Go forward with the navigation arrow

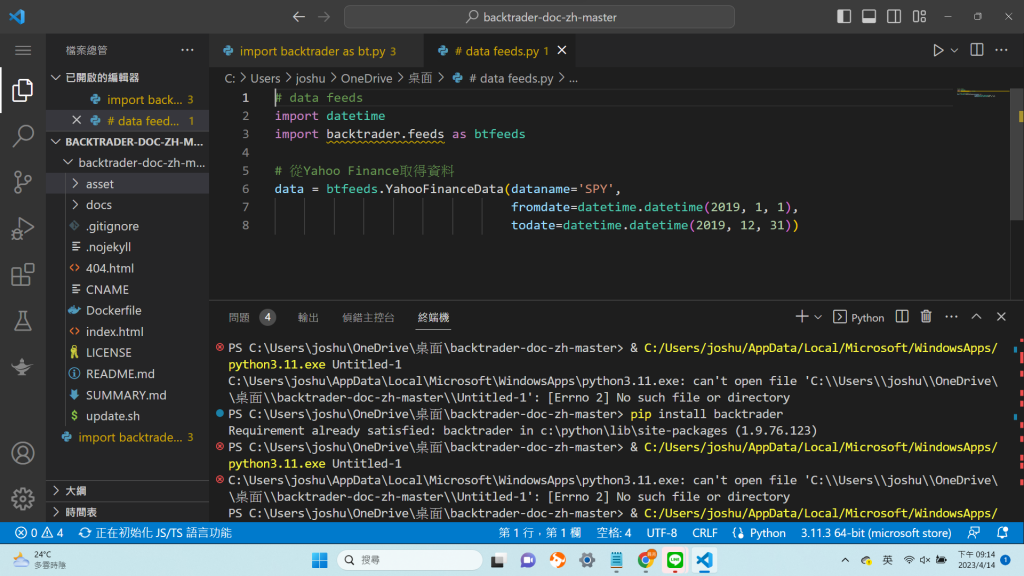point(324,17)
